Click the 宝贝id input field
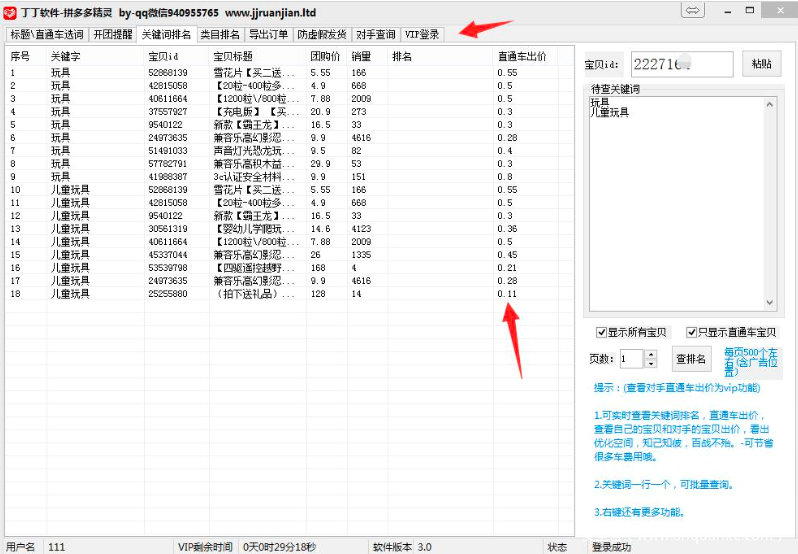Image resolution: width=798 pixels, height=554 pixels. click(x=681, y=64)
